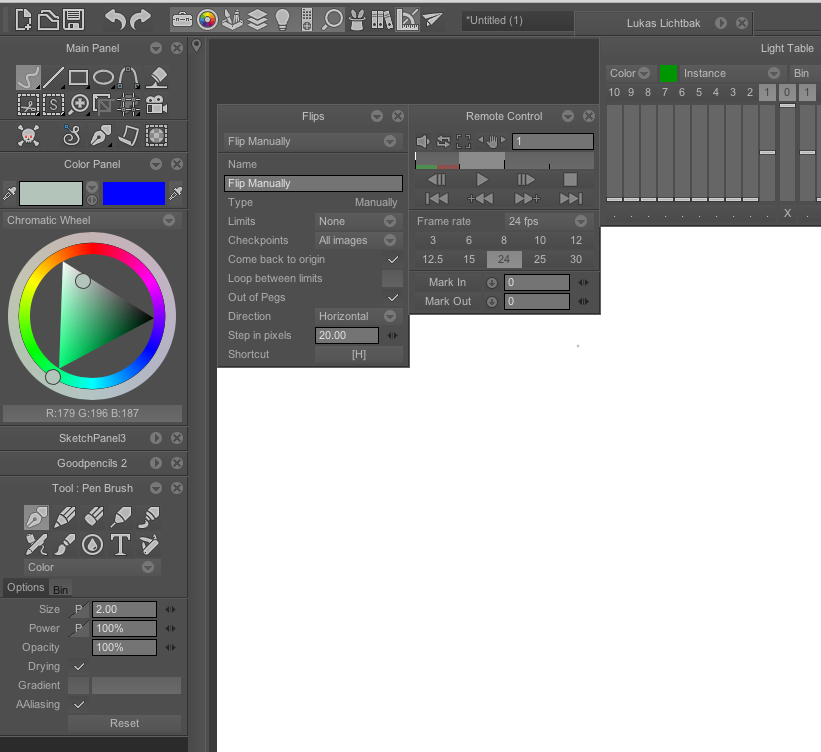Pick A color with left eyedropper
The image size is (821, 752).
(x=9, y=193)
